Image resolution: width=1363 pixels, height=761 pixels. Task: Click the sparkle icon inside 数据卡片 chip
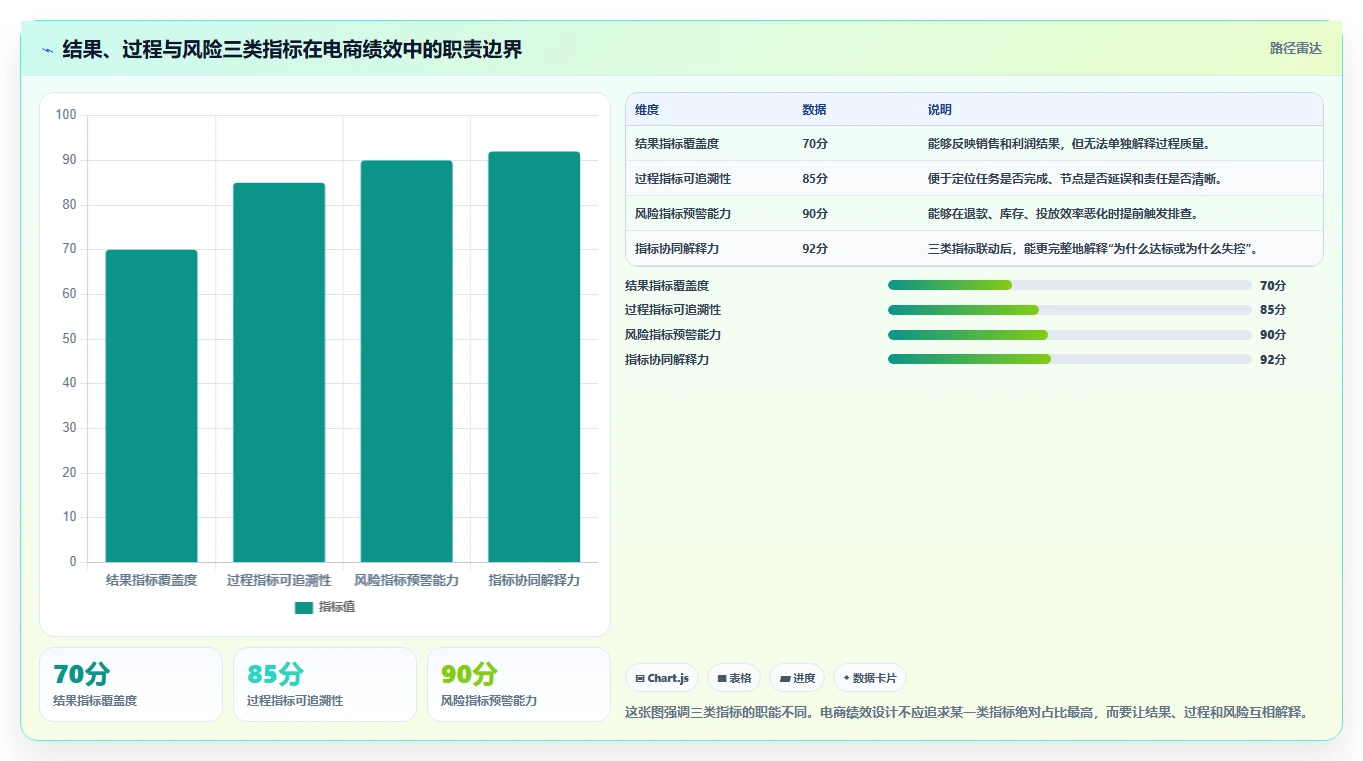pos(846,678)
